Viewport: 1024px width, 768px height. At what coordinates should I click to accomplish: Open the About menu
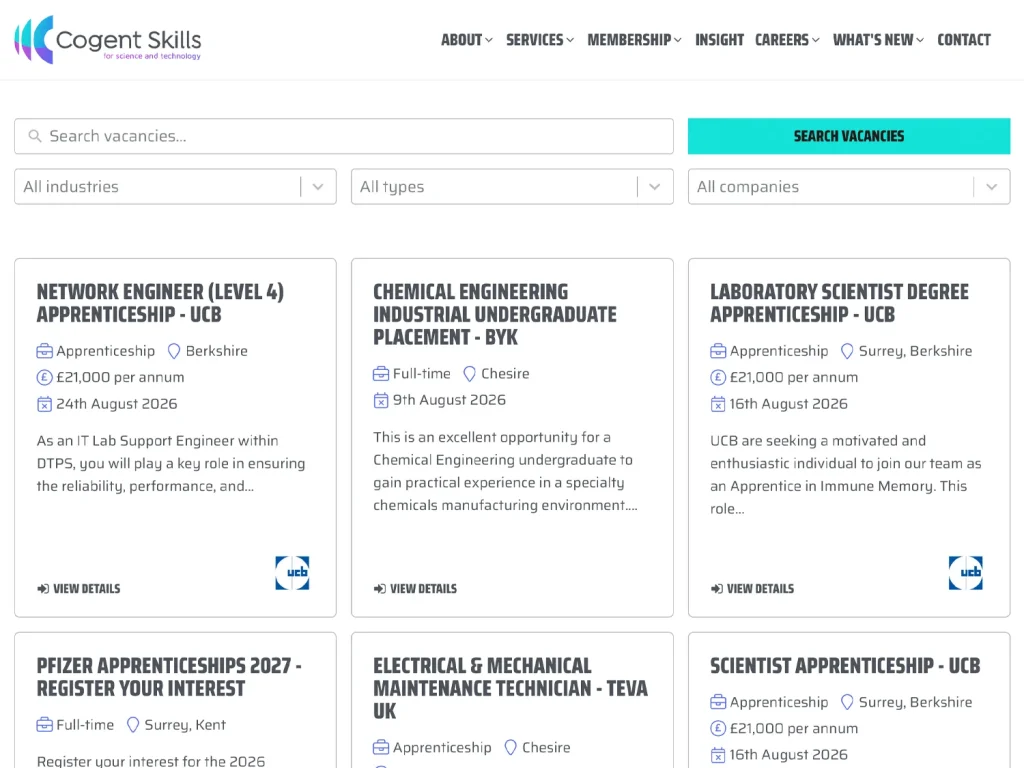466,40
